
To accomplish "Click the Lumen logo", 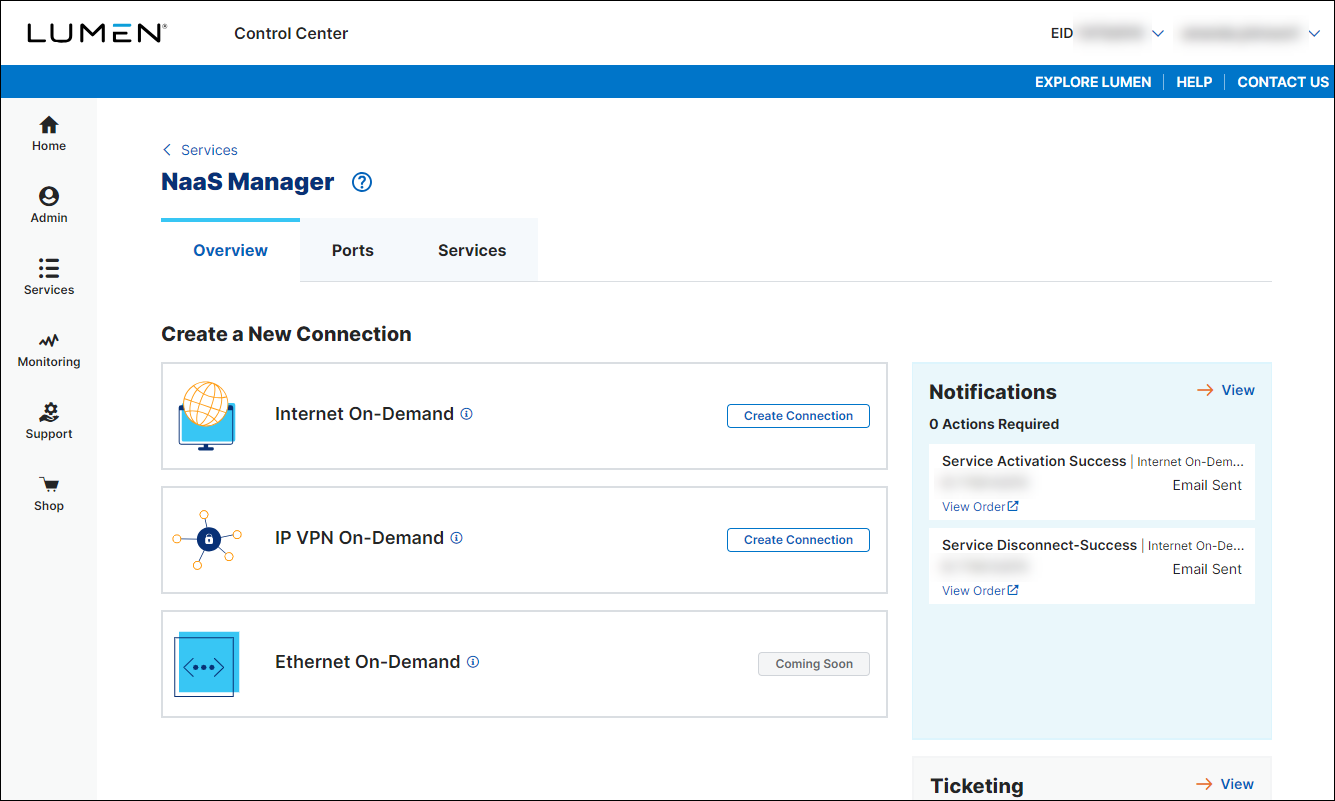I will click(96, 33).
